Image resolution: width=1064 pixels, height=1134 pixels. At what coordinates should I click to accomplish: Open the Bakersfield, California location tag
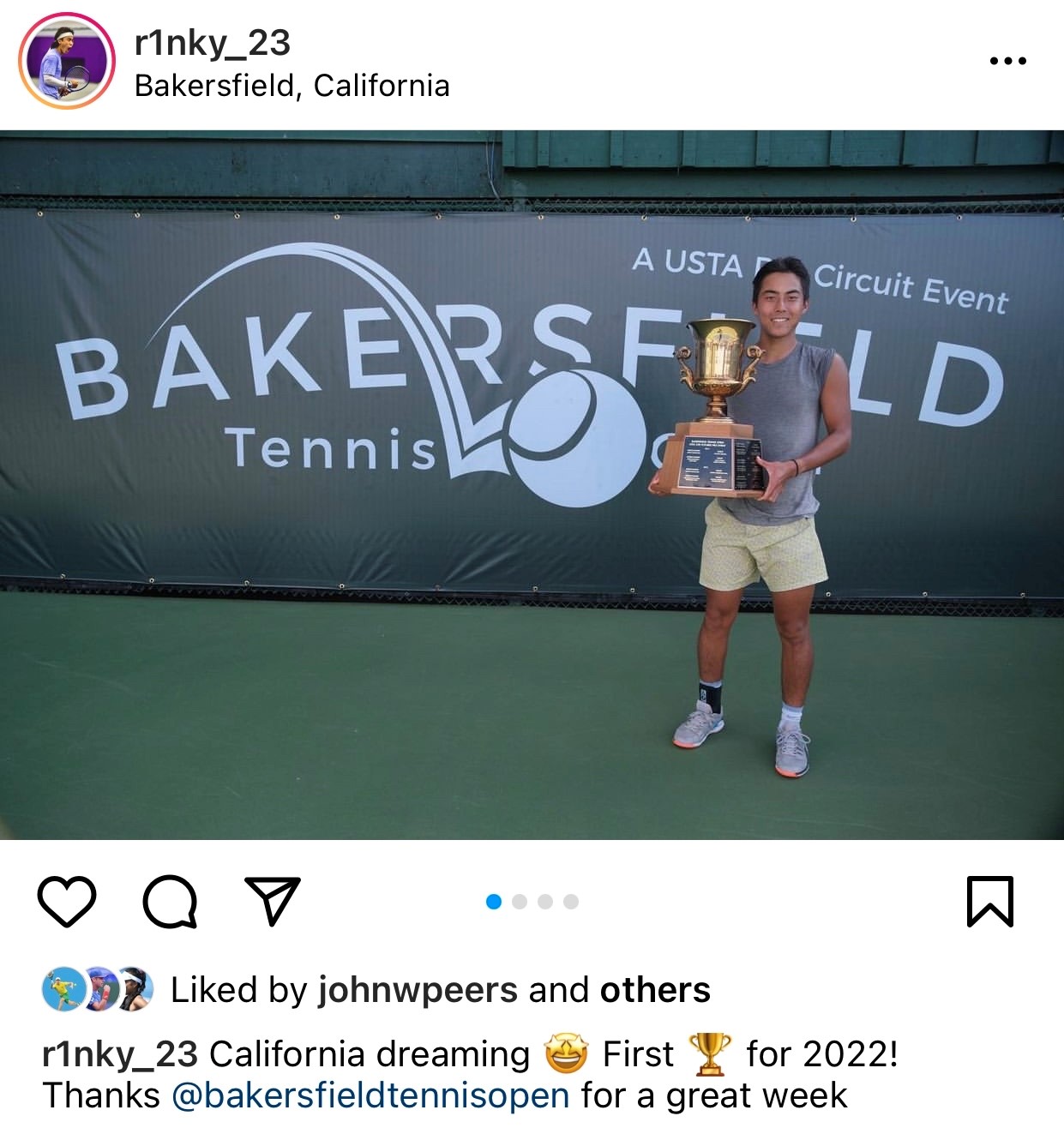(292, 86)
